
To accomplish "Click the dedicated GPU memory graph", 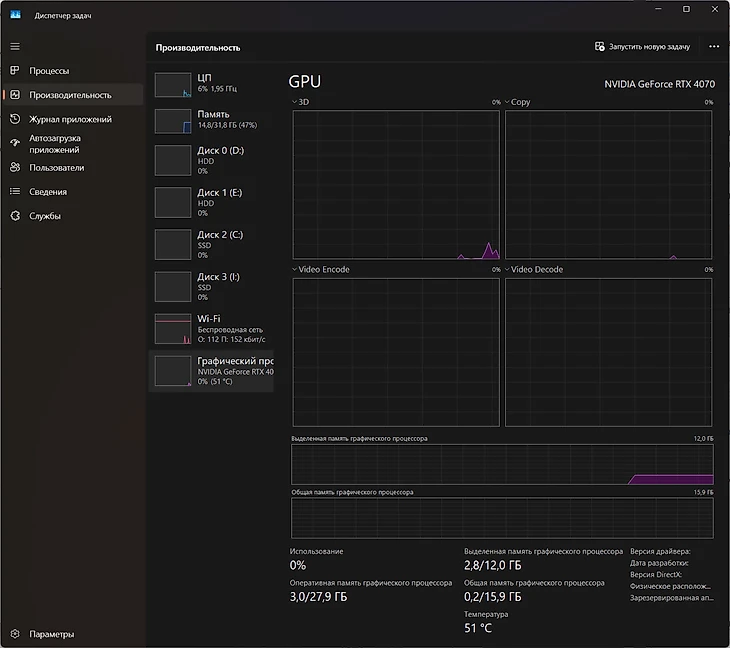I will coord(502,465).
